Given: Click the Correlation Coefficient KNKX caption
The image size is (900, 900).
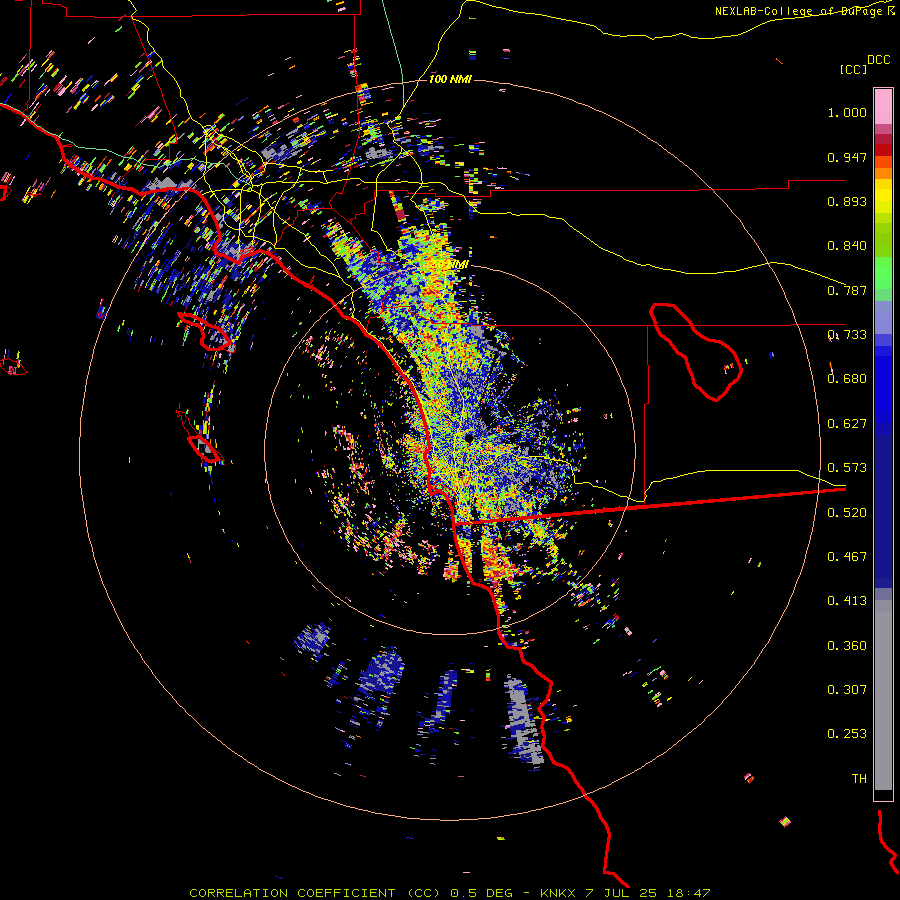Looking at the screenshot, I should (x=450, y=893).
